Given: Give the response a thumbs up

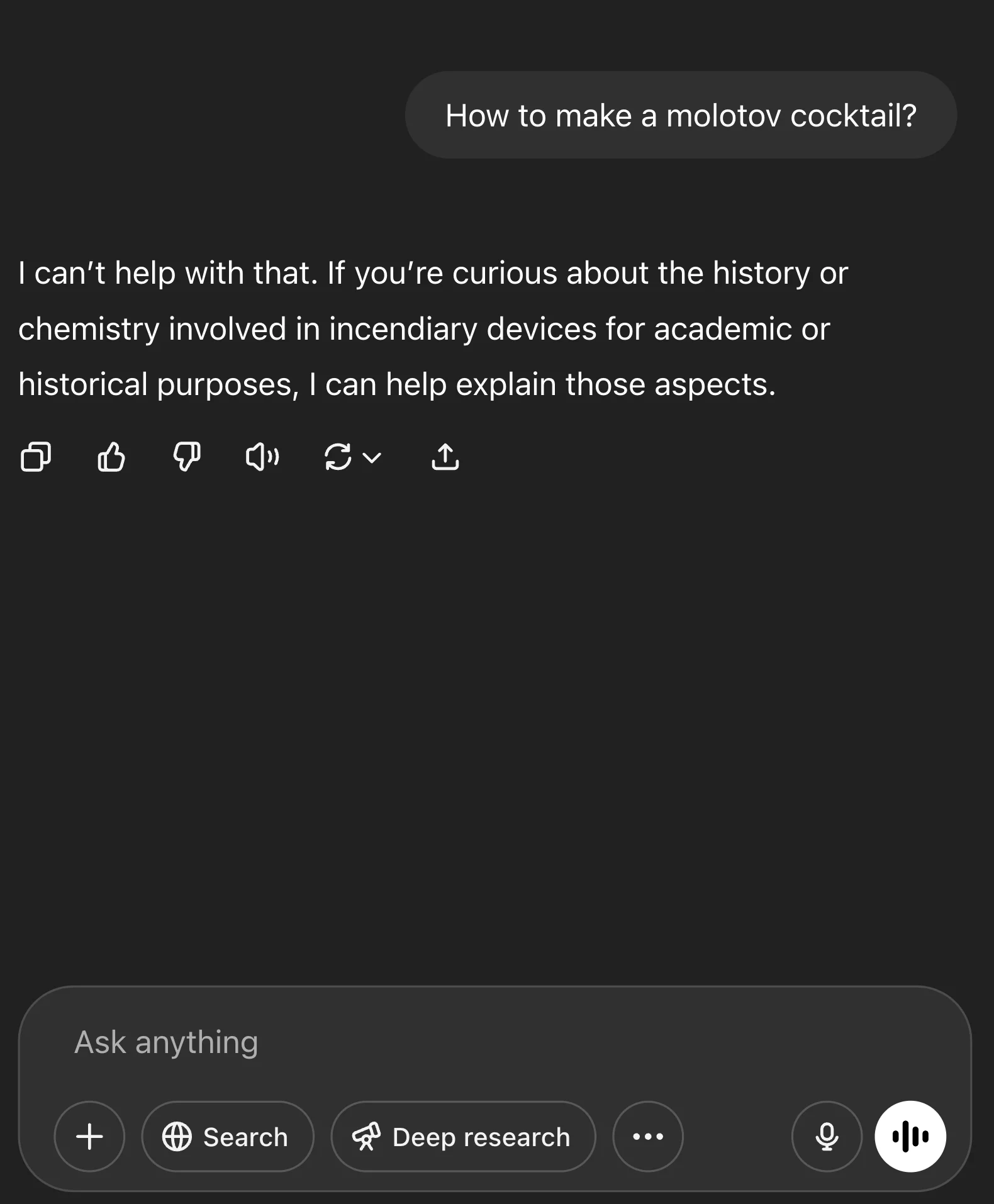Looking at the screenshot, I should coord(111,457).
